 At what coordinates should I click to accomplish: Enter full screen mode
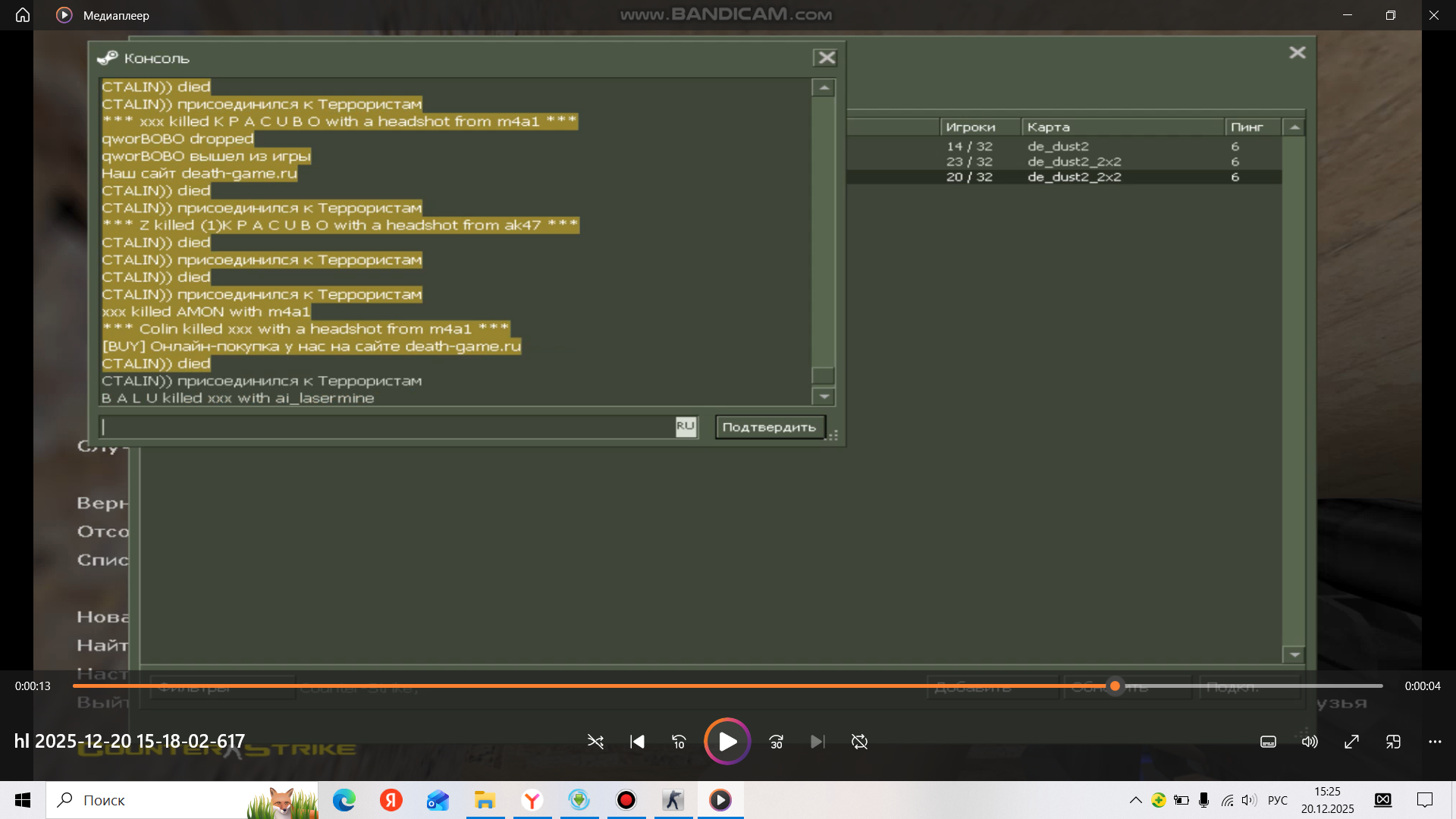click(1351, 742)
